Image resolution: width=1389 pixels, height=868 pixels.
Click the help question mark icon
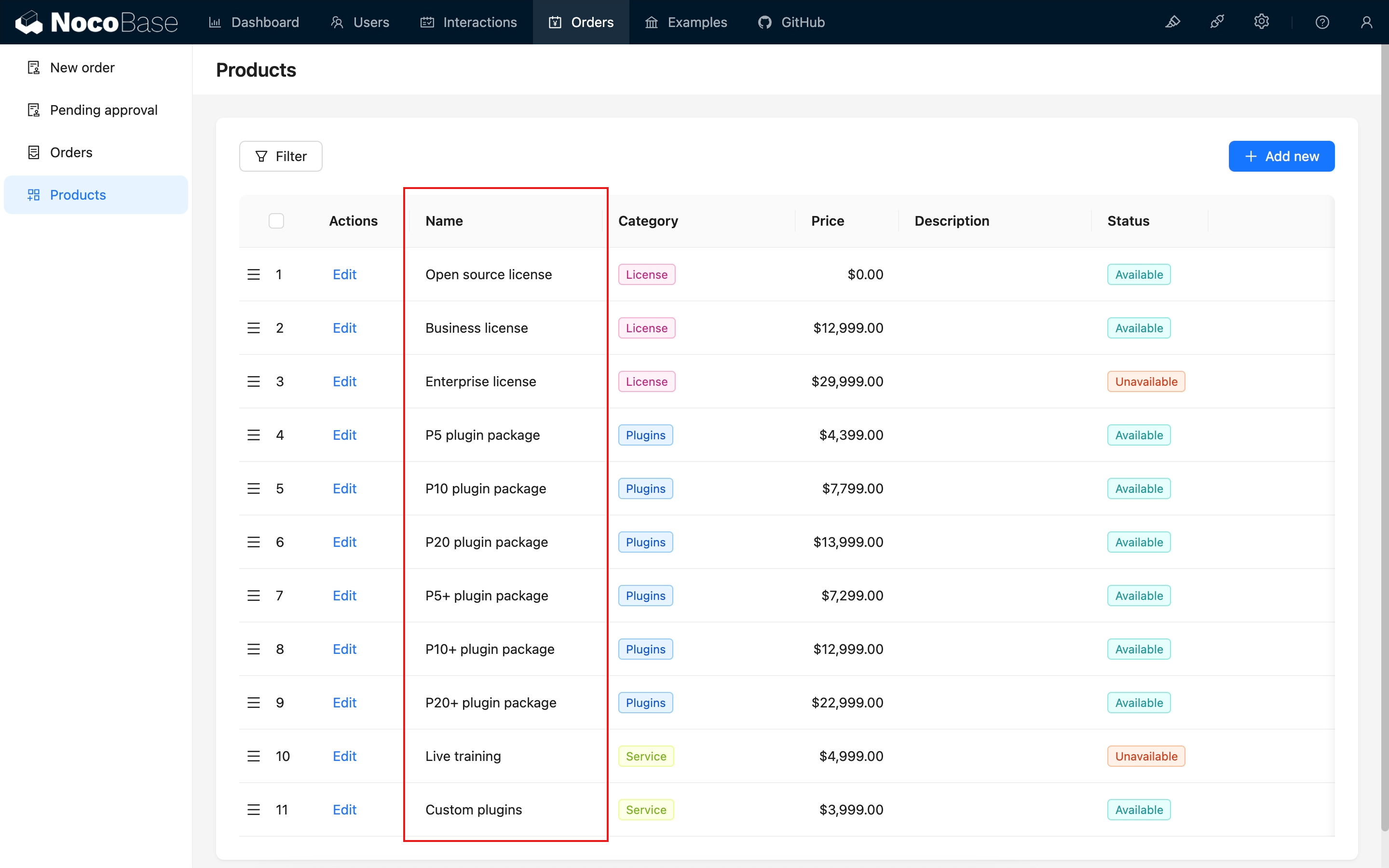coord(1322,22)
